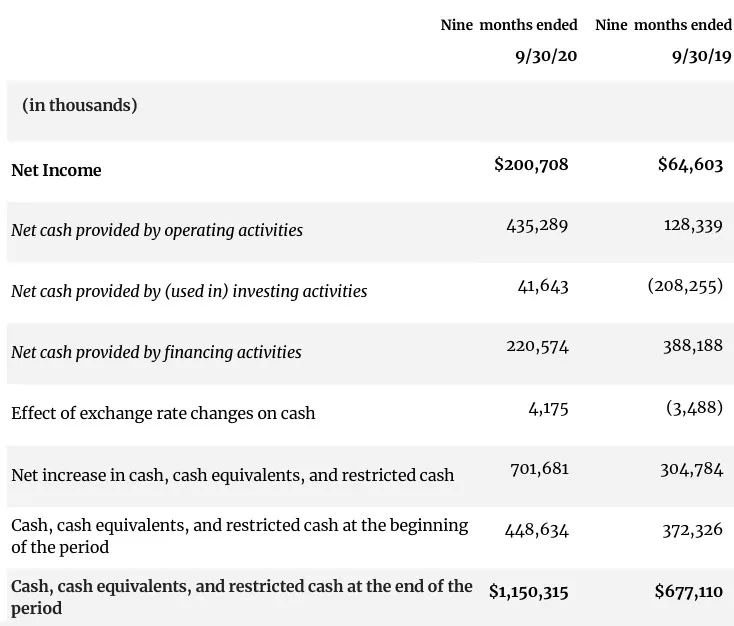
Task: Select the '(in thousands)' note cell
Action: coord(80,105)
